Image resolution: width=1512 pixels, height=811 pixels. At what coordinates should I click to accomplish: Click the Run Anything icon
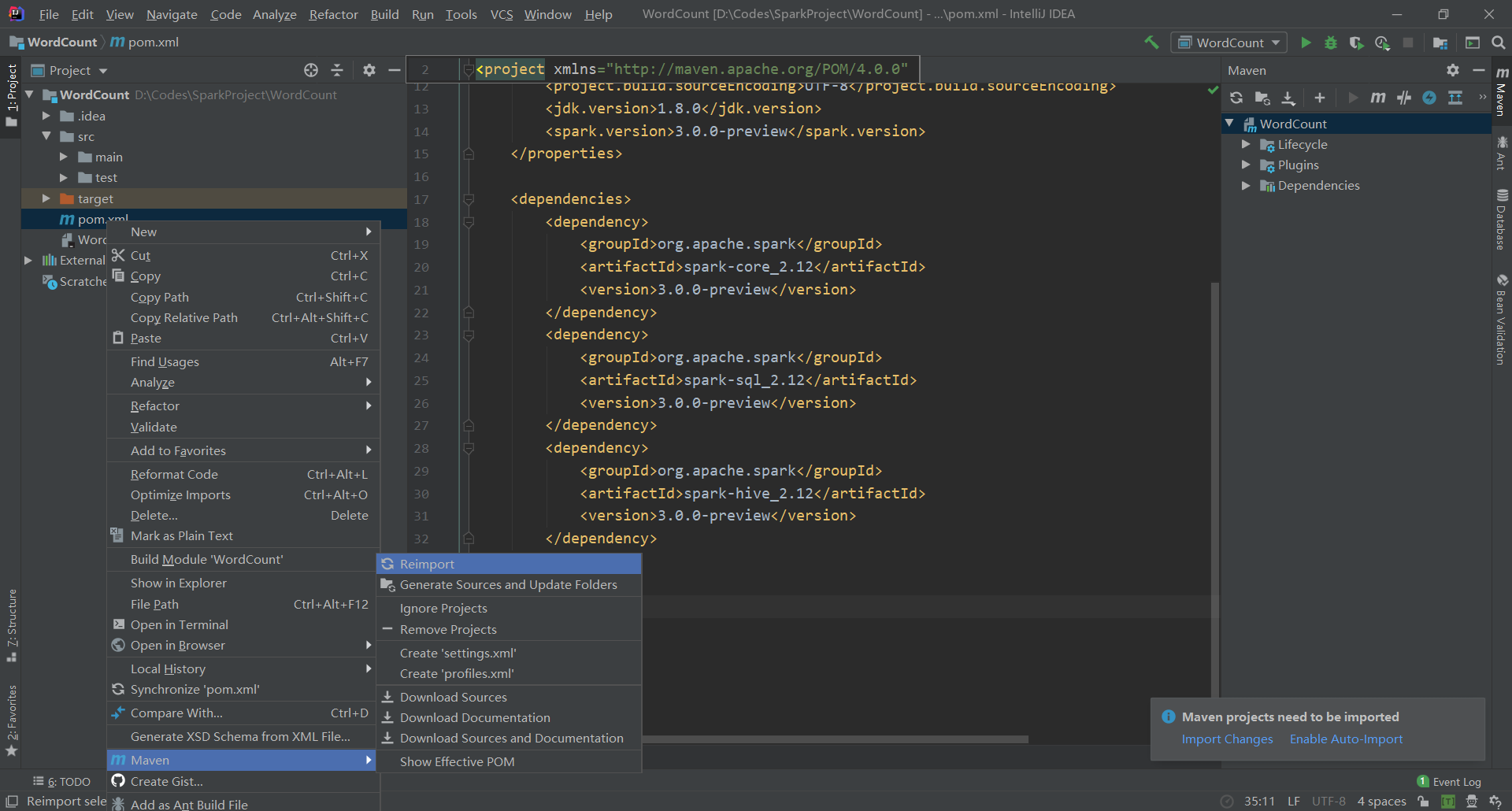[x=1473, y=43]
